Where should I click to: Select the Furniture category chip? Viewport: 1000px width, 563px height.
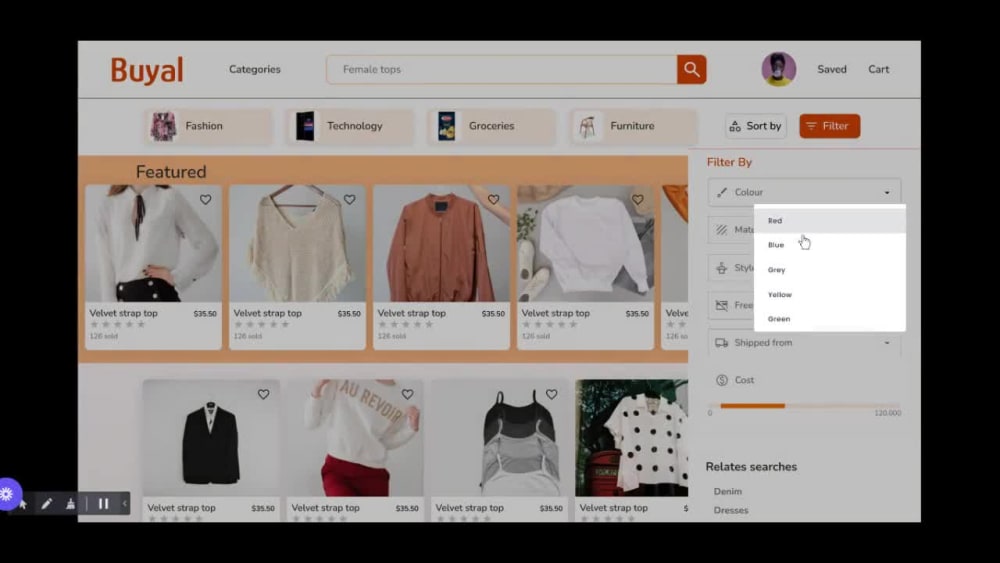click(633, 126)
